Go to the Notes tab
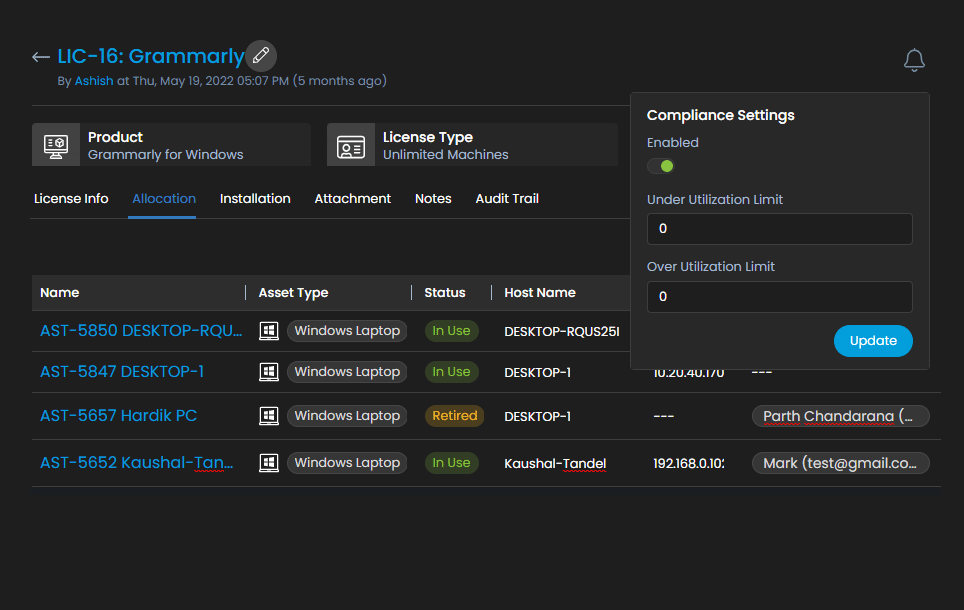Image resolution: width=964 pixels, height=610 pixels. [433, 199]
